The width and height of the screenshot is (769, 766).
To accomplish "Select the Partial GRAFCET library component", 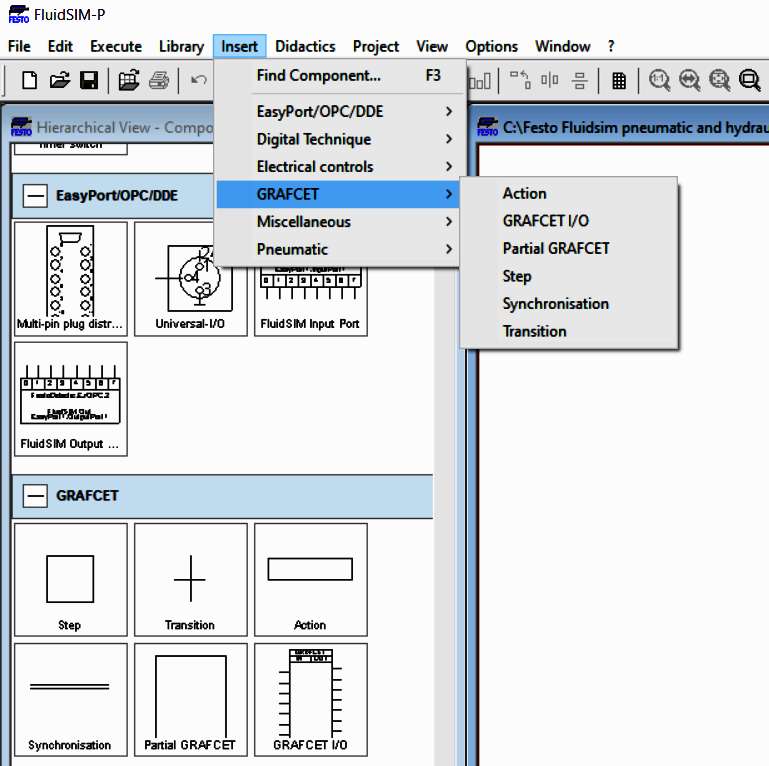I will click(190, 700).
